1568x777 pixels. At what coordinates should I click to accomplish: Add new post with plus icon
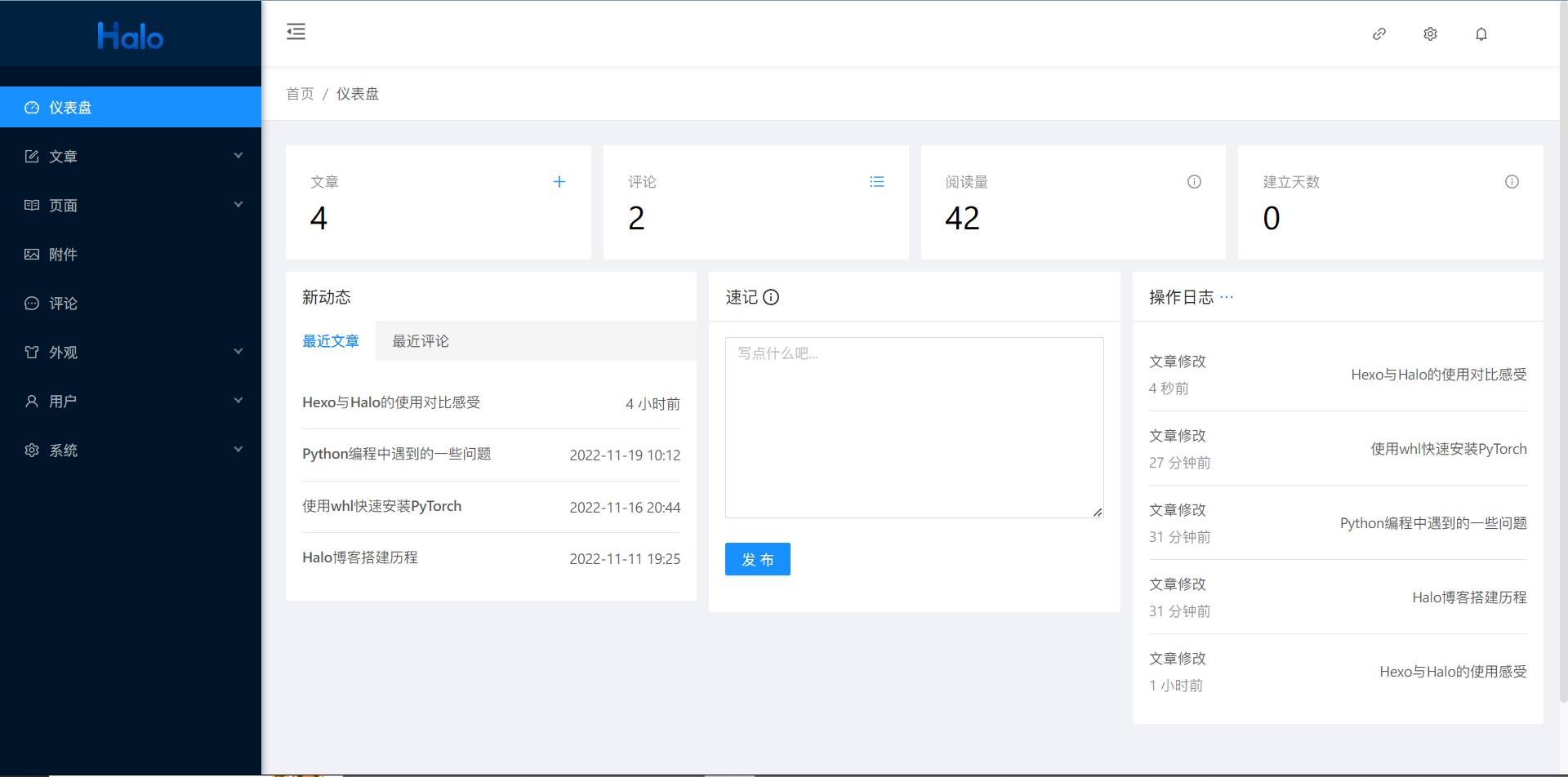click(x=559, y=182)
